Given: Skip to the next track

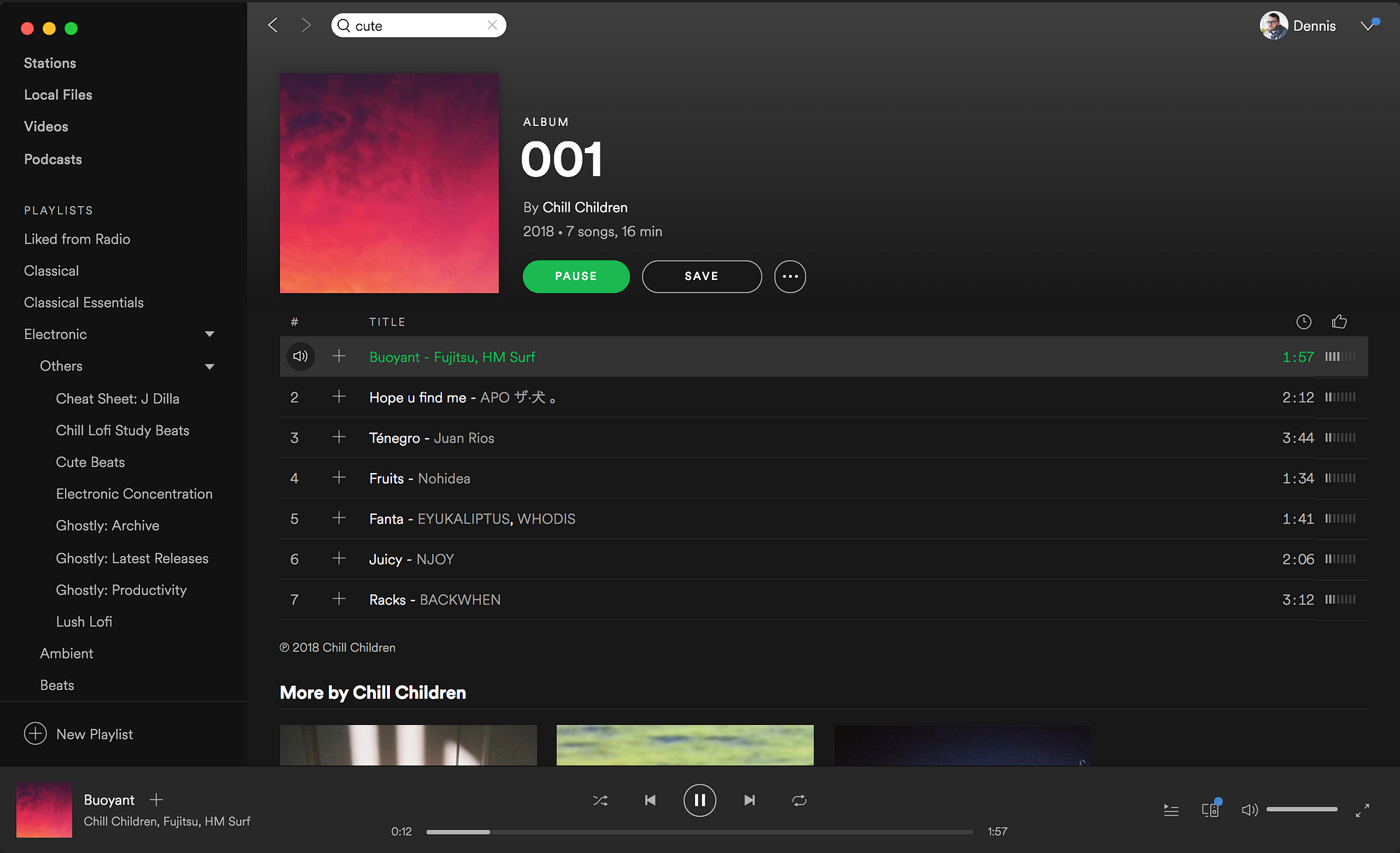Looking at the screenshot, I should click(x=750, y=801).
